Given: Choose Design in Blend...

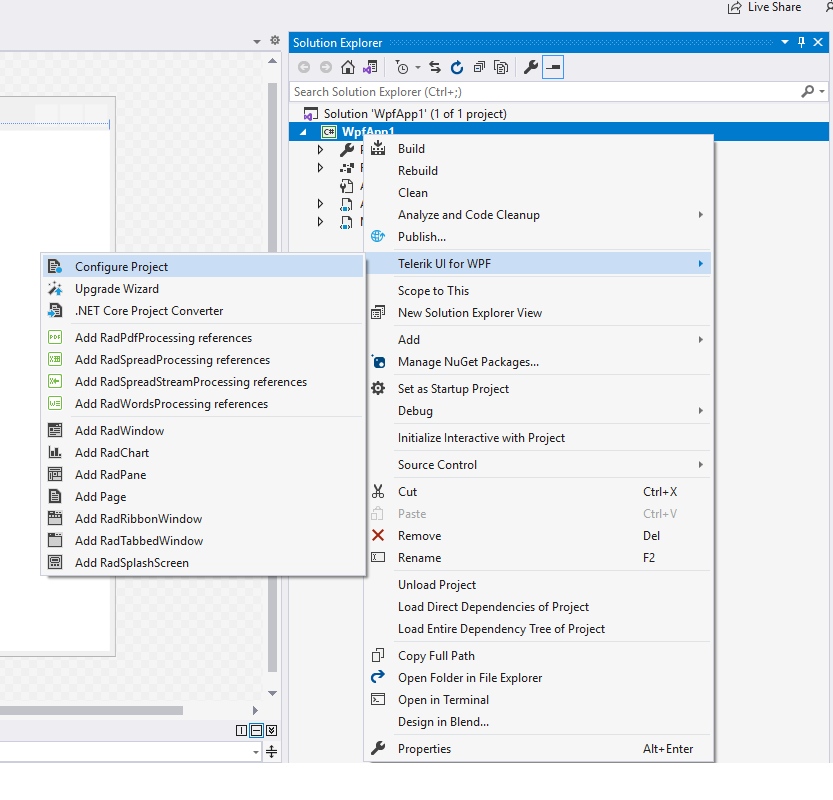Looking at the screenshot, I should pyautogui.click(x=538, y=722).
